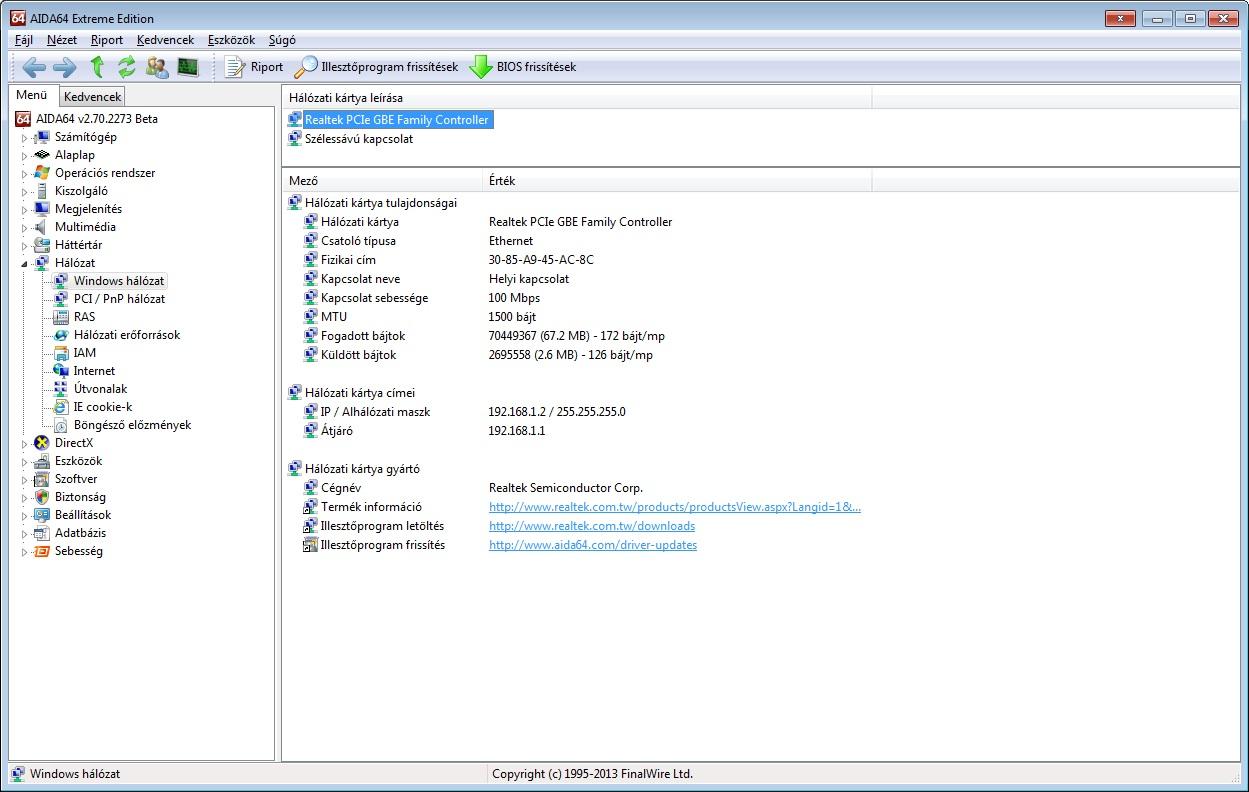Screen dimensions: 1249x792
Task: Collapse the Hálózat tree node
Action: pyautogui.click(x=25, y=263)
